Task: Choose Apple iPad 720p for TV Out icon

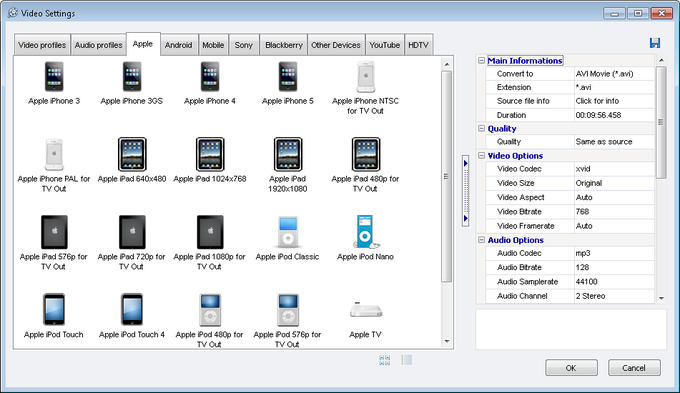Action: coord(132,232)
